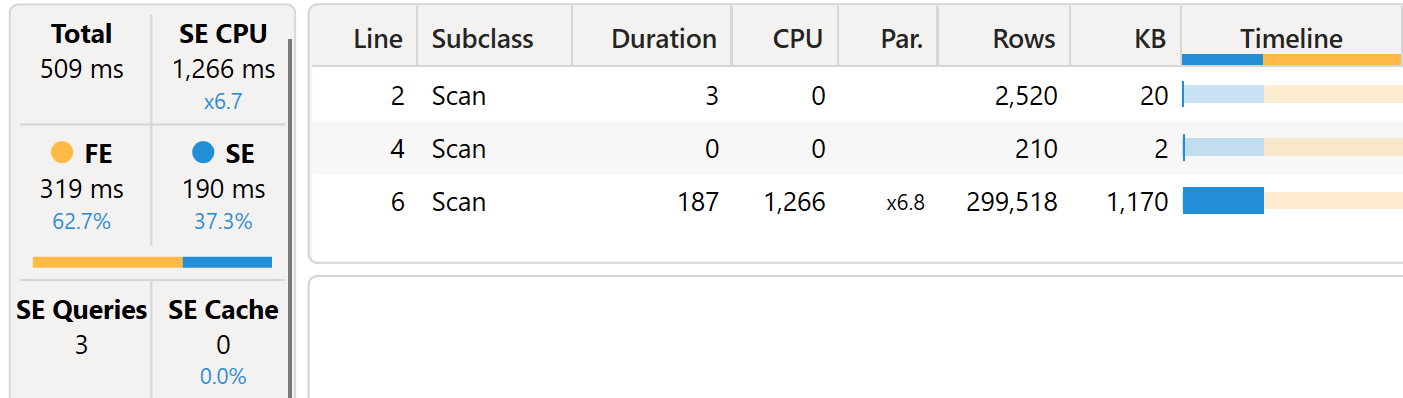Viewport: 1403px width, 398px height.
Task: Click the timeline bar for line 2
Action: click(1292, 95)
